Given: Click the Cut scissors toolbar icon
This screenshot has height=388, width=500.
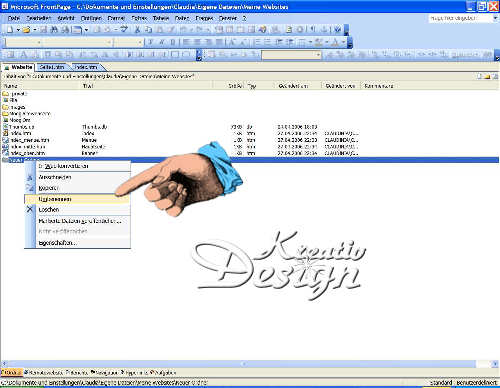Looking at the screenshot, I should [x=137, y=30].
